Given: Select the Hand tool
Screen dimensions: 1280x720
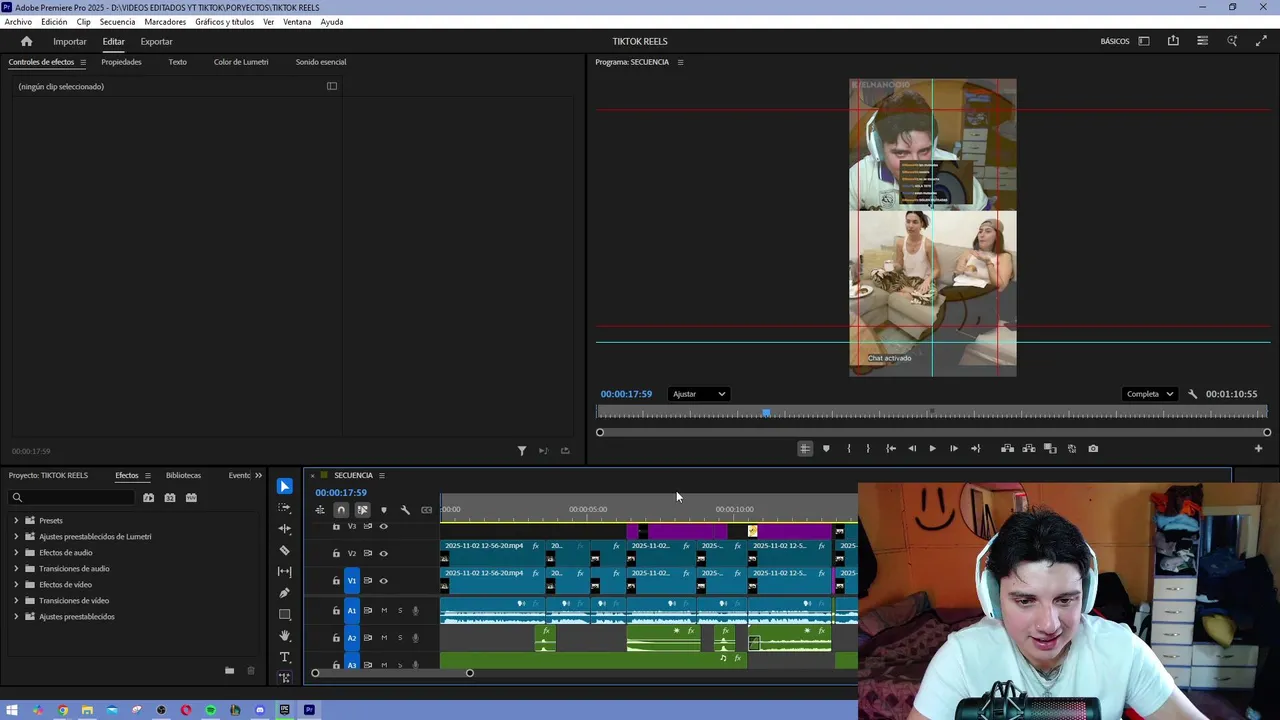Looking at the screenshot, I should point(285,636).
